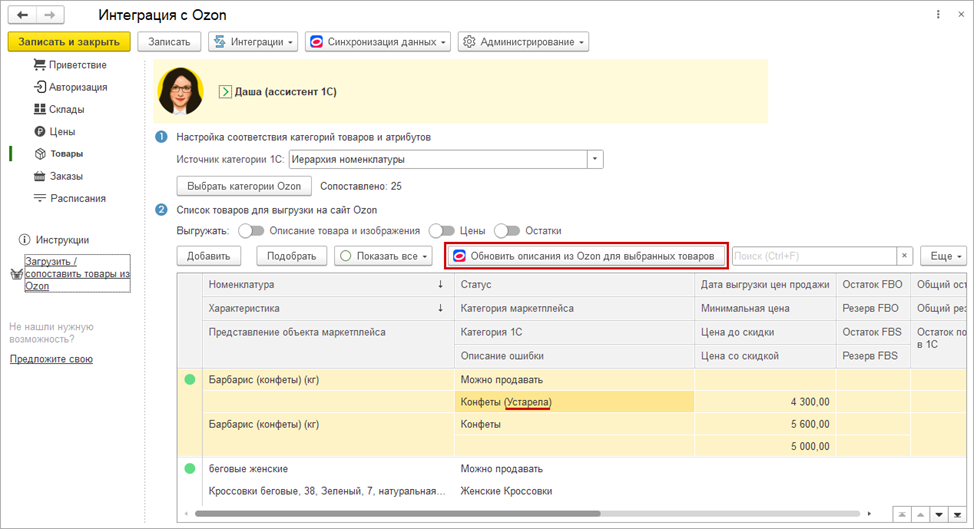
Task: Clear the search field with the x icon
Action: pyautogui.click(x=904, y=256)
